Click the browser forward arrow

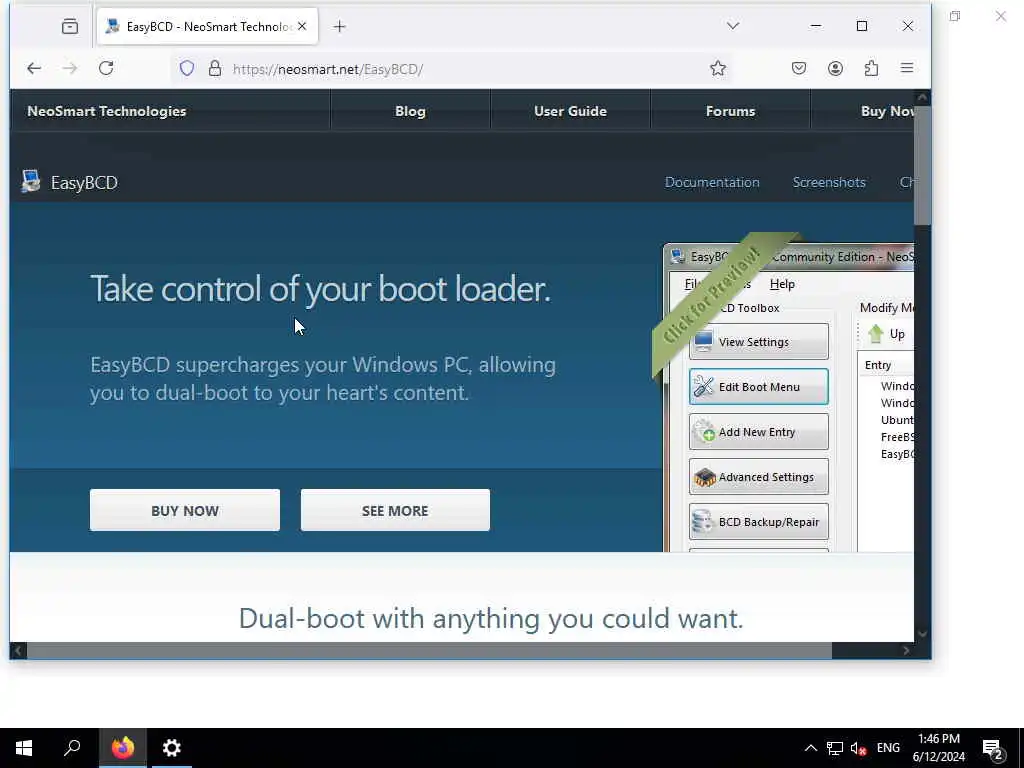pyautogui.click(x=70, y=68)
